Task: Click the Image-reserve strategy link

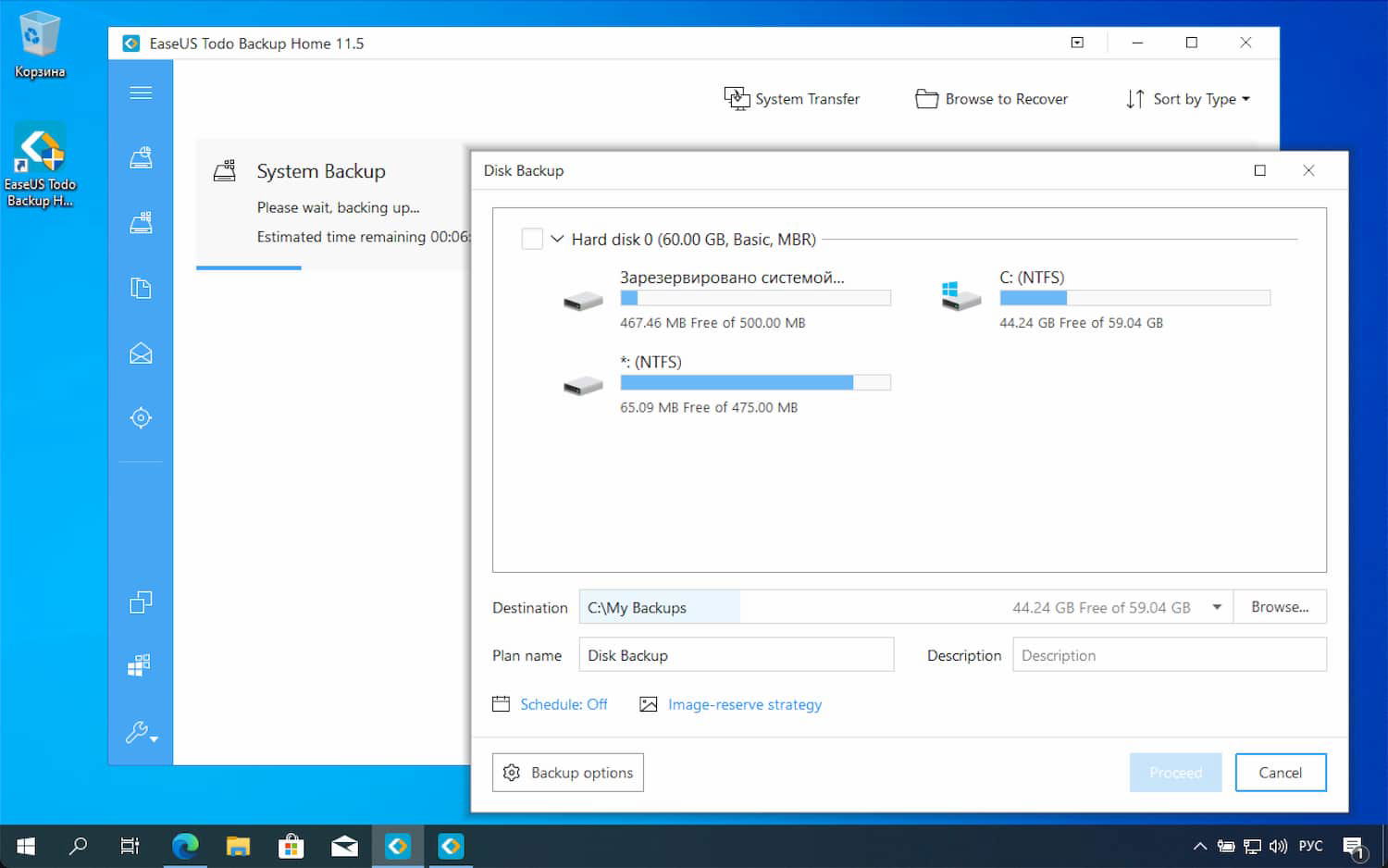Action: pos(744,704)
